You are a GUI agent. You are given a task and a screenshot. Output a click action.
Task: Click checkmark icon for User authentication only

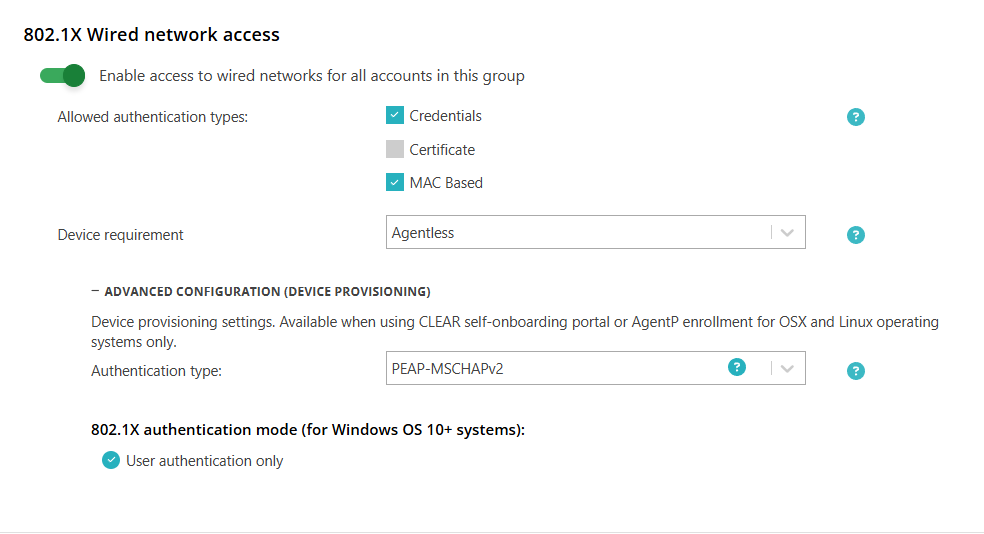click(x=111, y=461)
